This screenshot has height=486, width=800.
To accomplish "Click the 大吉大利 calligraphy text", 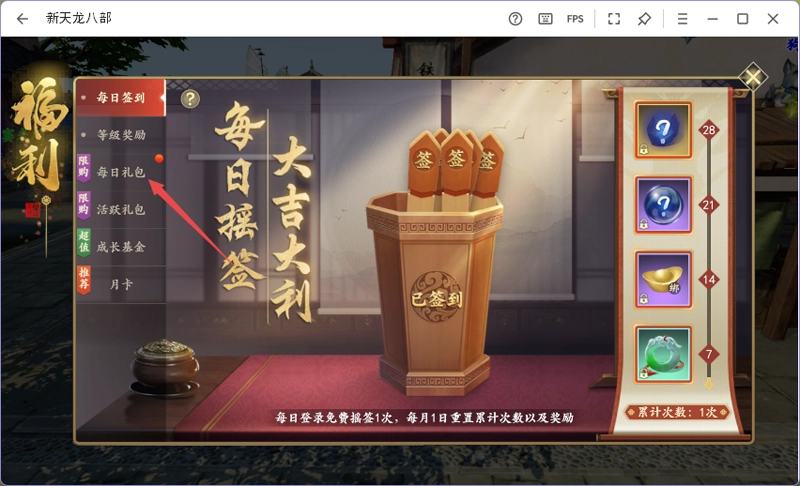I will click(292, 229).
